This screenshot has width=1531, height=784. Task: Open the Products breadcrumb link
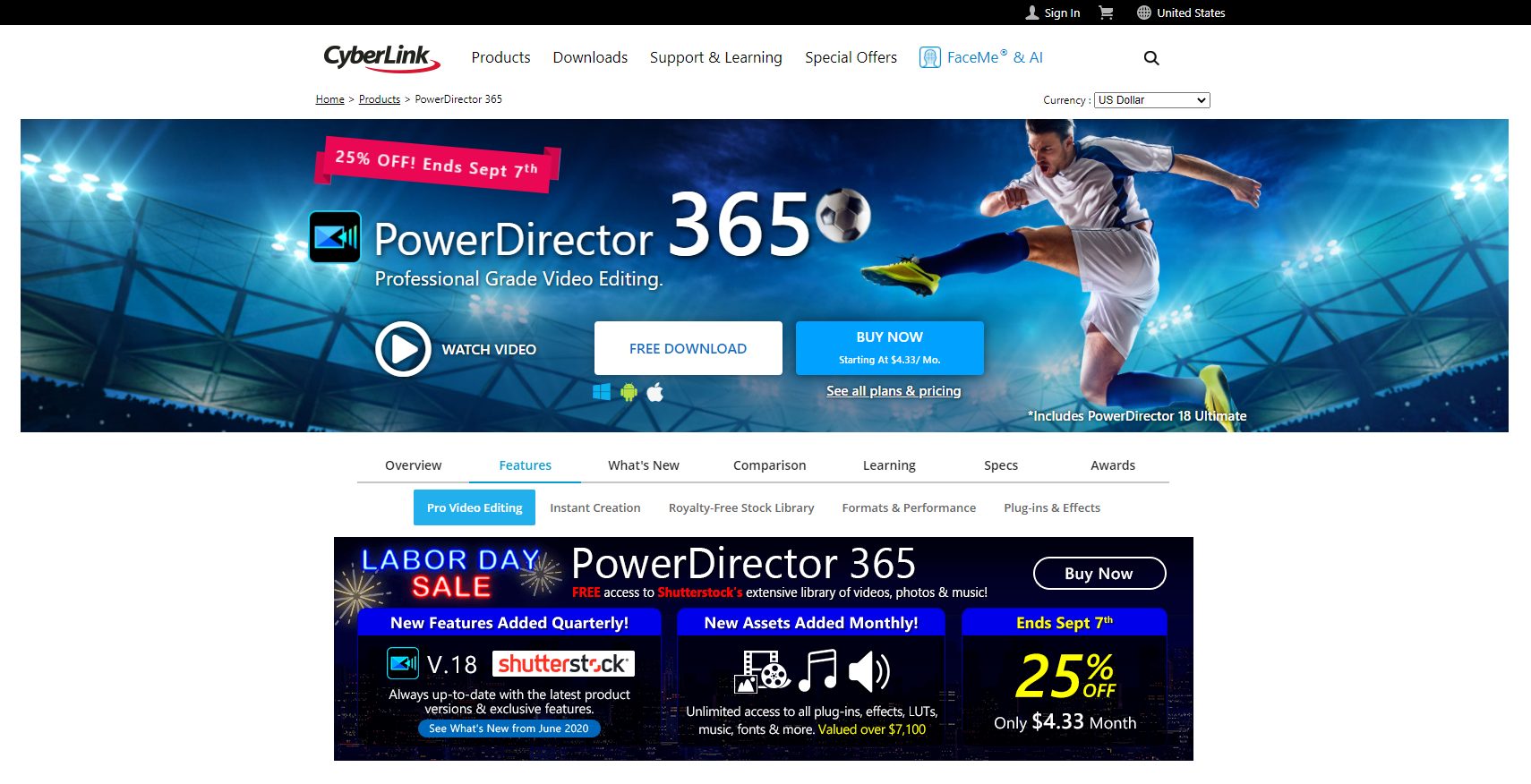380,99
